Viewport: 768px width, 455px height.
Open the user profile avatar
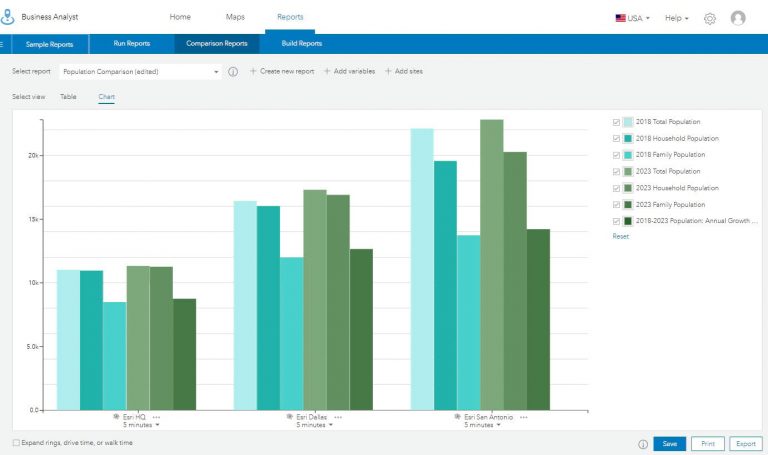point(738,18)
